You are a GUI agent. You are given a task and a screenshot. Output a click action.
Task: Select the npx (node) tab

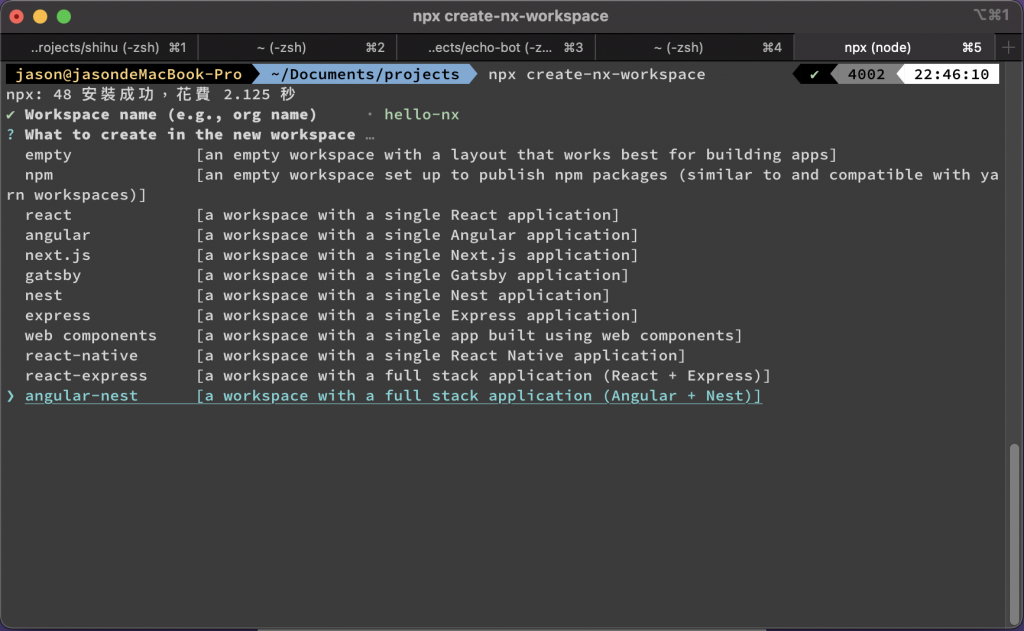pos(893,48)
